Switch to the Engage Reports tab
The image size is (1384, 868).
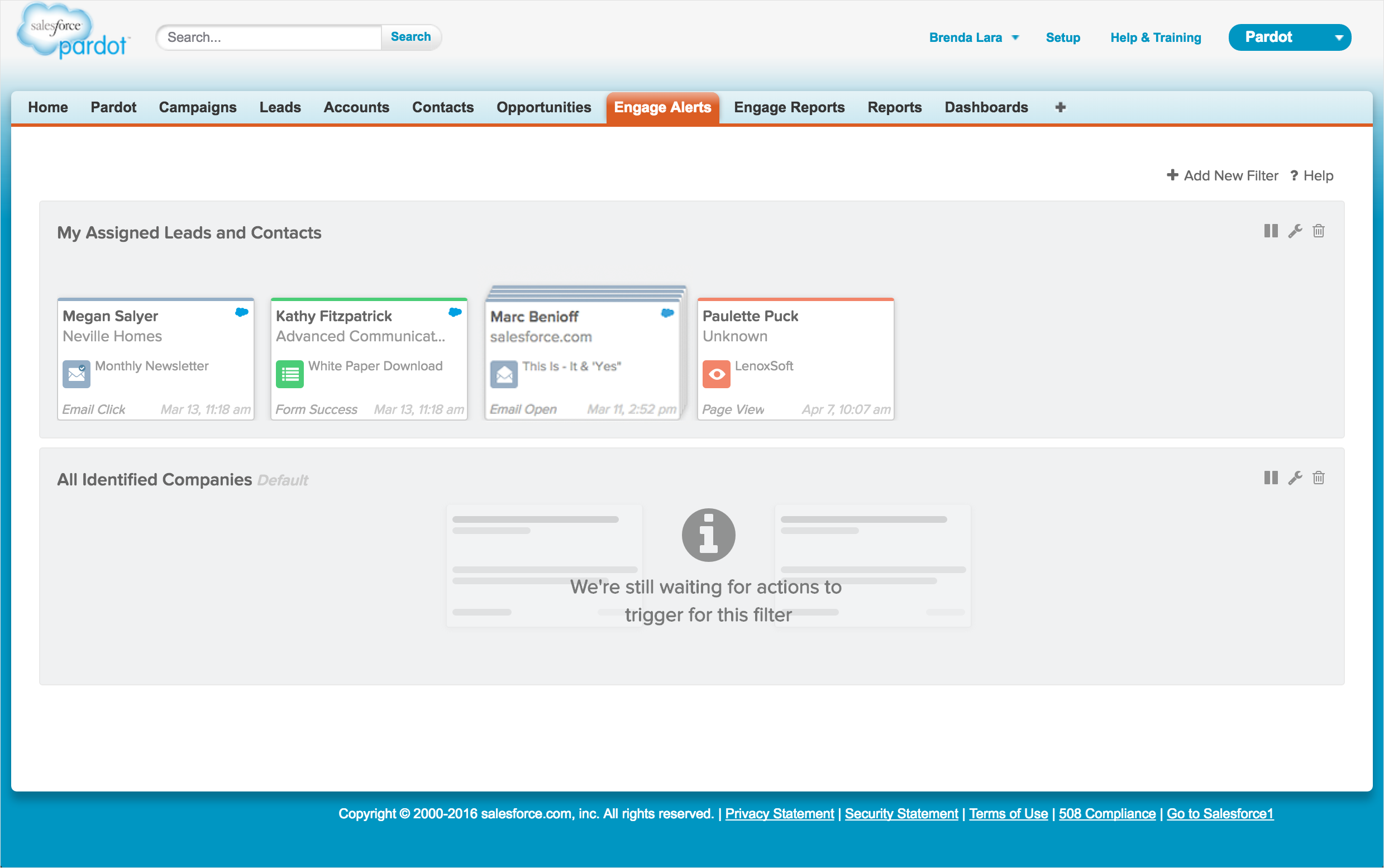pos(789,107)
